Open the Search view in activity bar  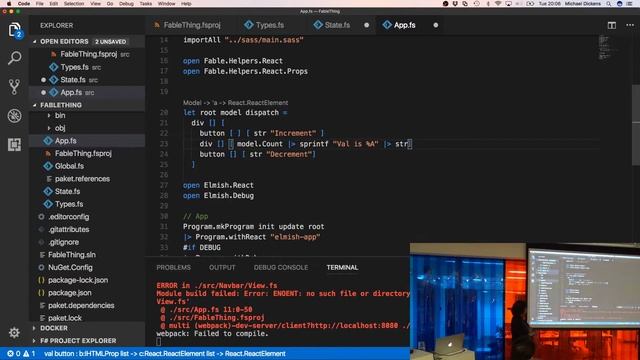pyautogui.click(x=14, y=58)
